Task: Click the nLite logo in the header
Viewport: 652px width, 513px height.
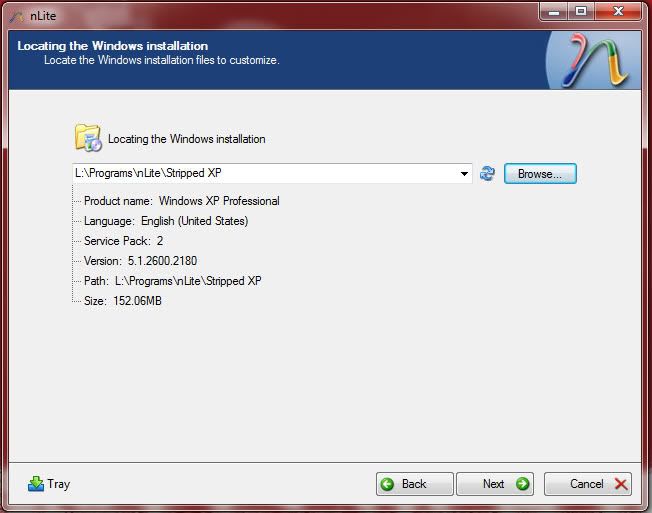Action: [594, 60]
